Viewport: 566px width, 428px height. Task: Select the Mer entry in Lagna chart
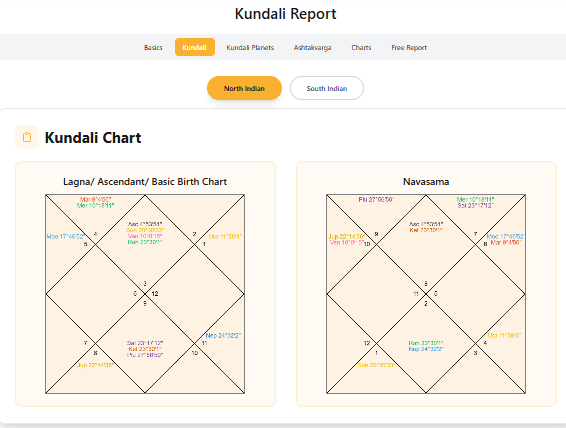95,205
